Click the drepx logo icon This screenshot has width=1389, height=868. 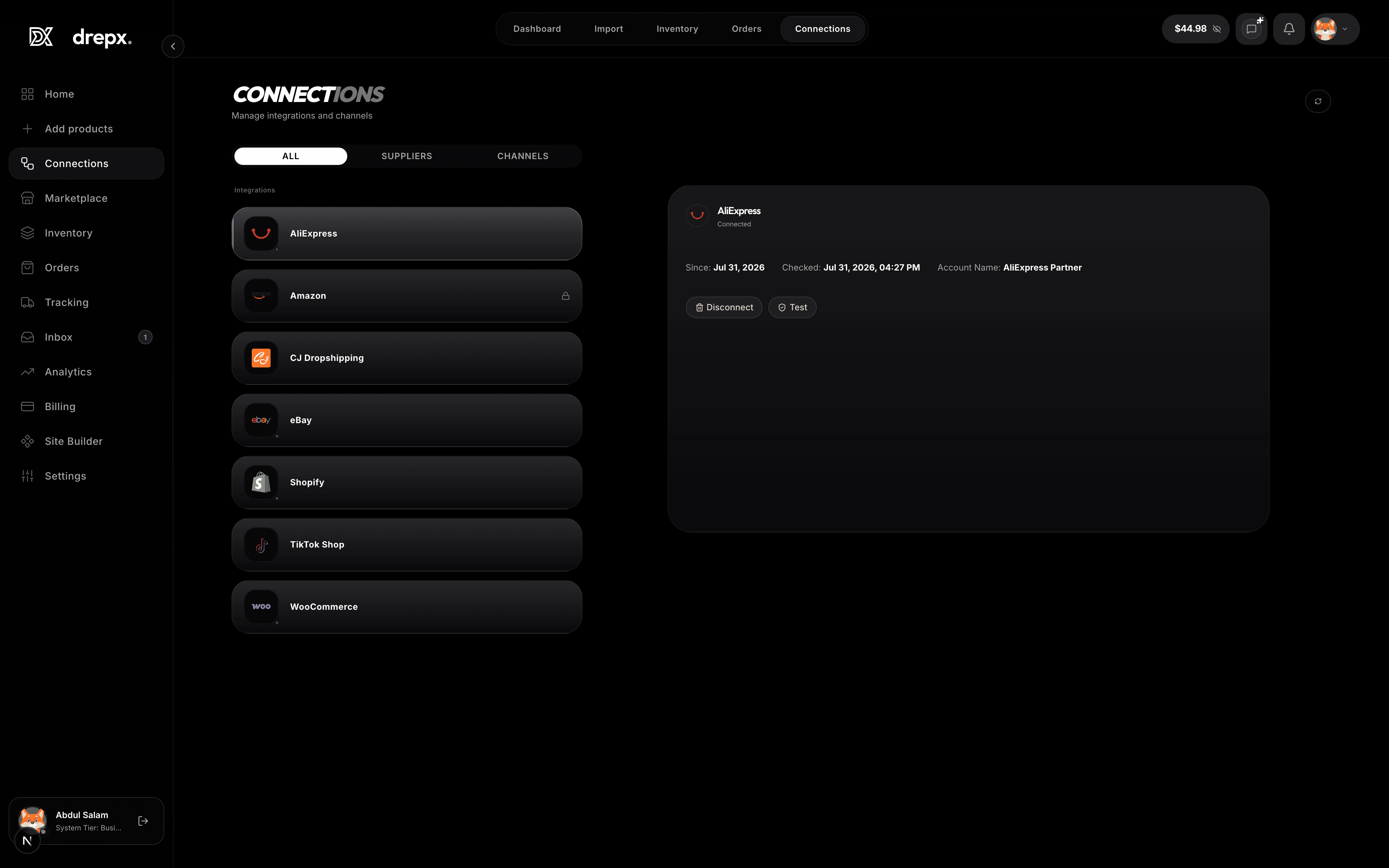(41, 37)
